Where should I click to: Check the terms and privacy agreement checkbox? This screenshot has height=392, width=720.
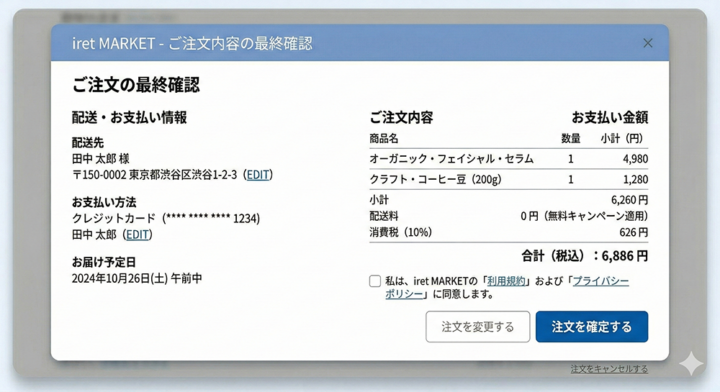(x=375, y=281)
